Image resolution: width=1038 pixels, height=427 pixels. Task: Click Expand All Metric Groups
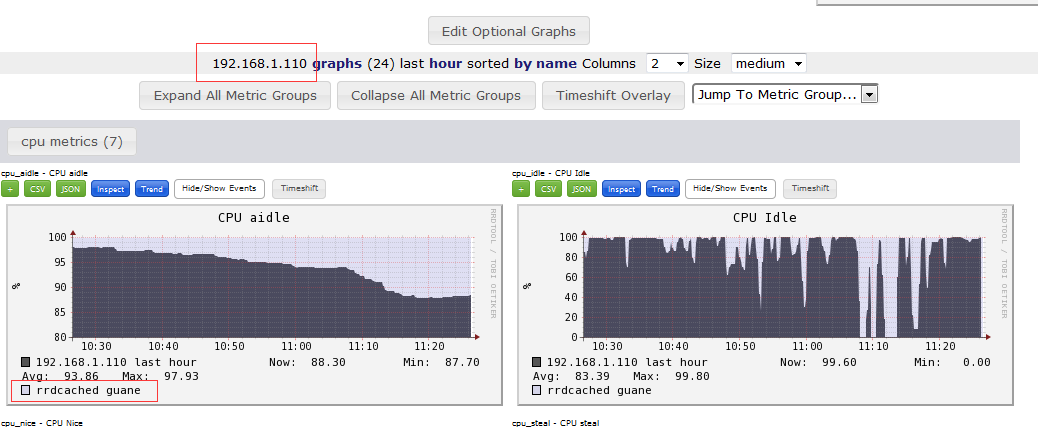tap(235, 96)
